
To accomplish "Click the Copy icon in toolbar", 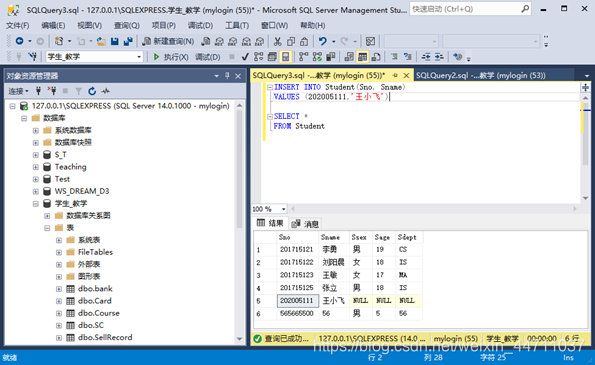I will [291, 41].
